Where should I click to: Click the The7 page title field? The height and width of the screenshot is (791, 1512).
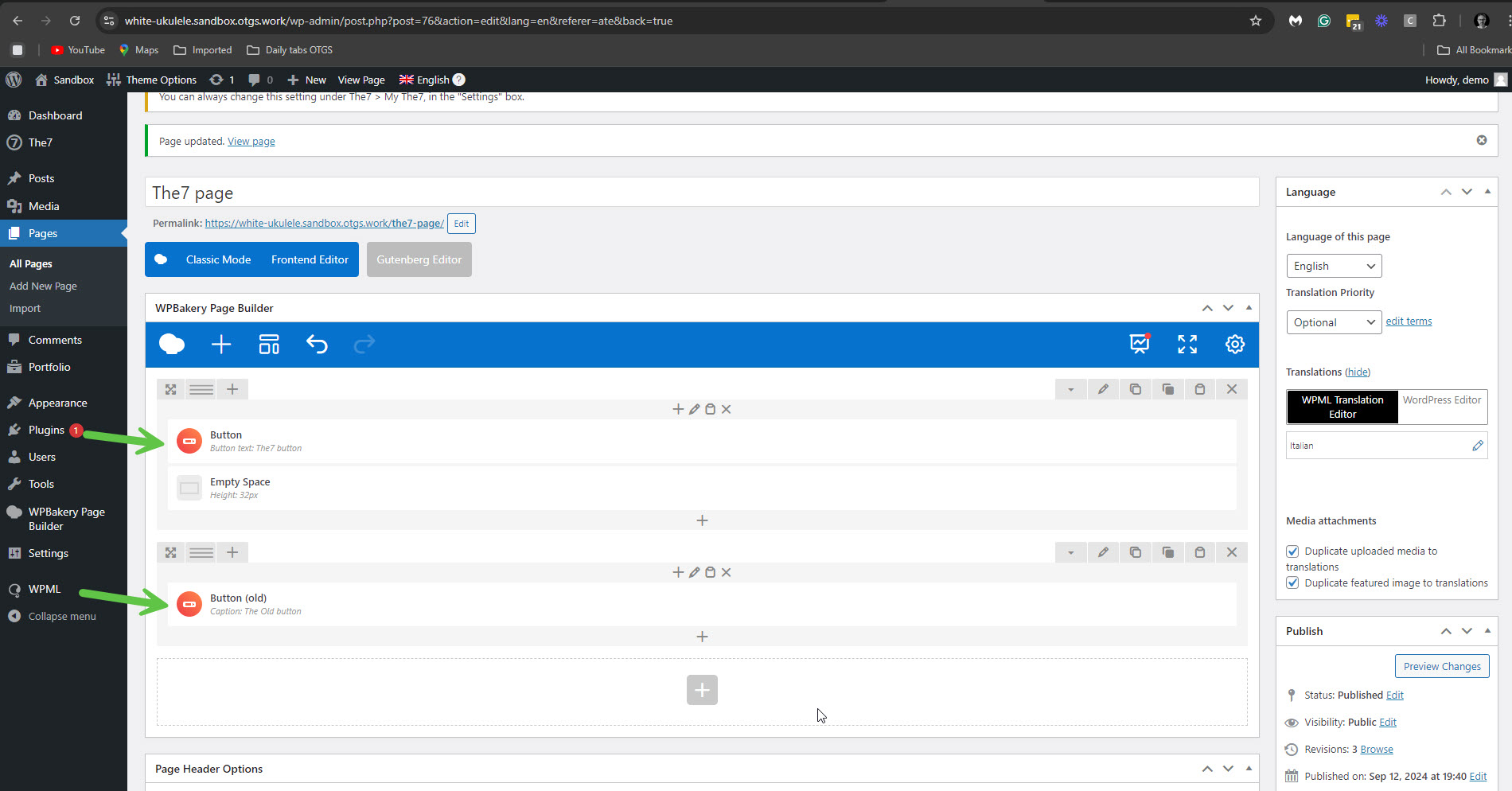tap(702, 193)
